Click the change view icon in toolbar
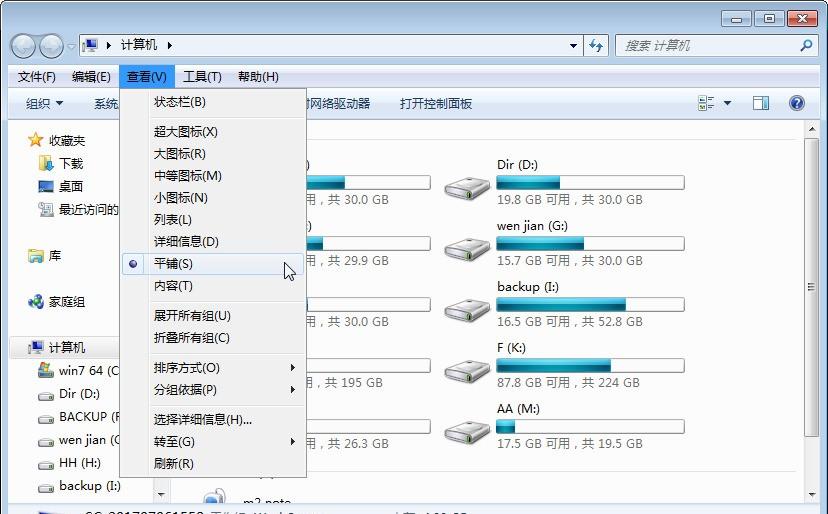Screen dimensions: 828x514 (x=705, y=103)
